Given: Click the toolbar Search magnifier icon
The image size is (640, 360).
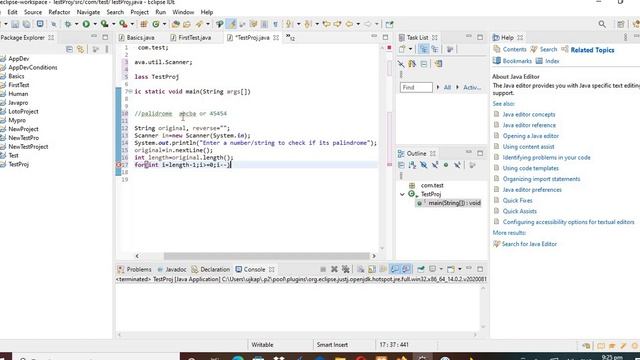Looking at the screenshot, I should 602,24.
